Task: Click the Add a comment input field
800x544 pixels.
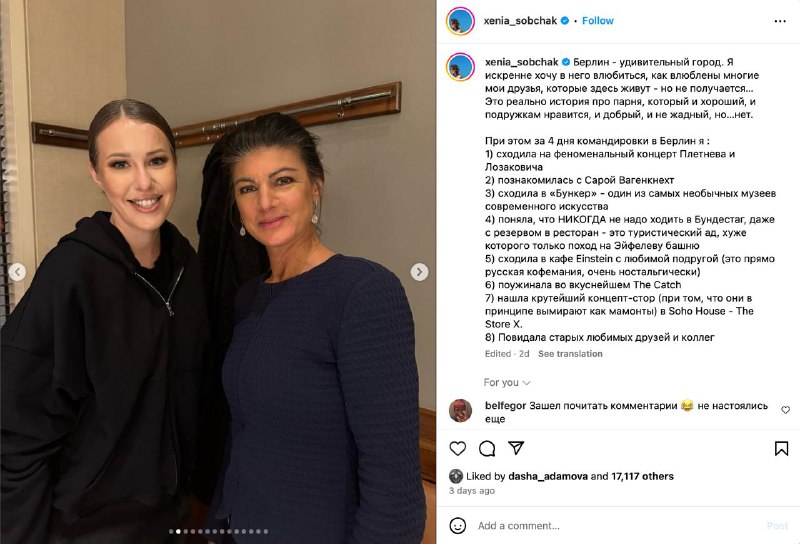Action: pyautogui.click(x=617, y=526)
